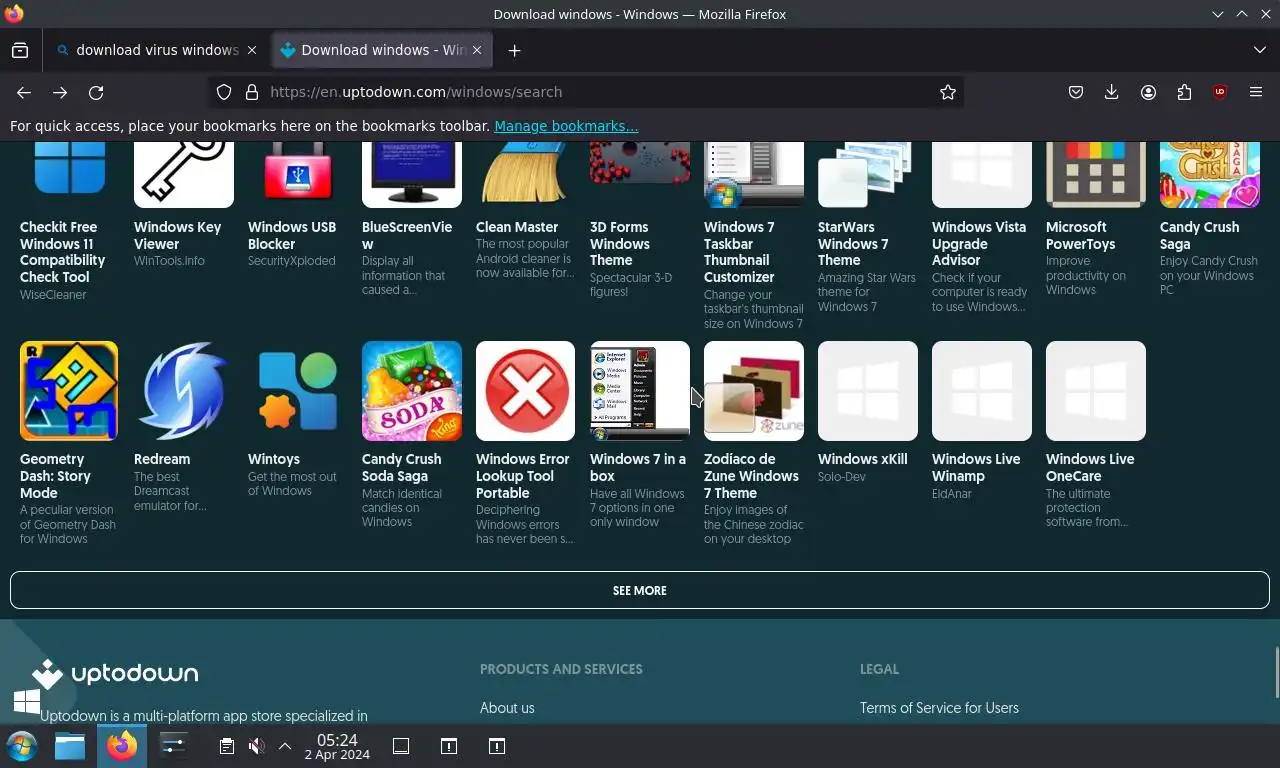Screen dimensions: 1280x768
Task: Open file manager from taskbar
Action: click(x=70, y=746)
